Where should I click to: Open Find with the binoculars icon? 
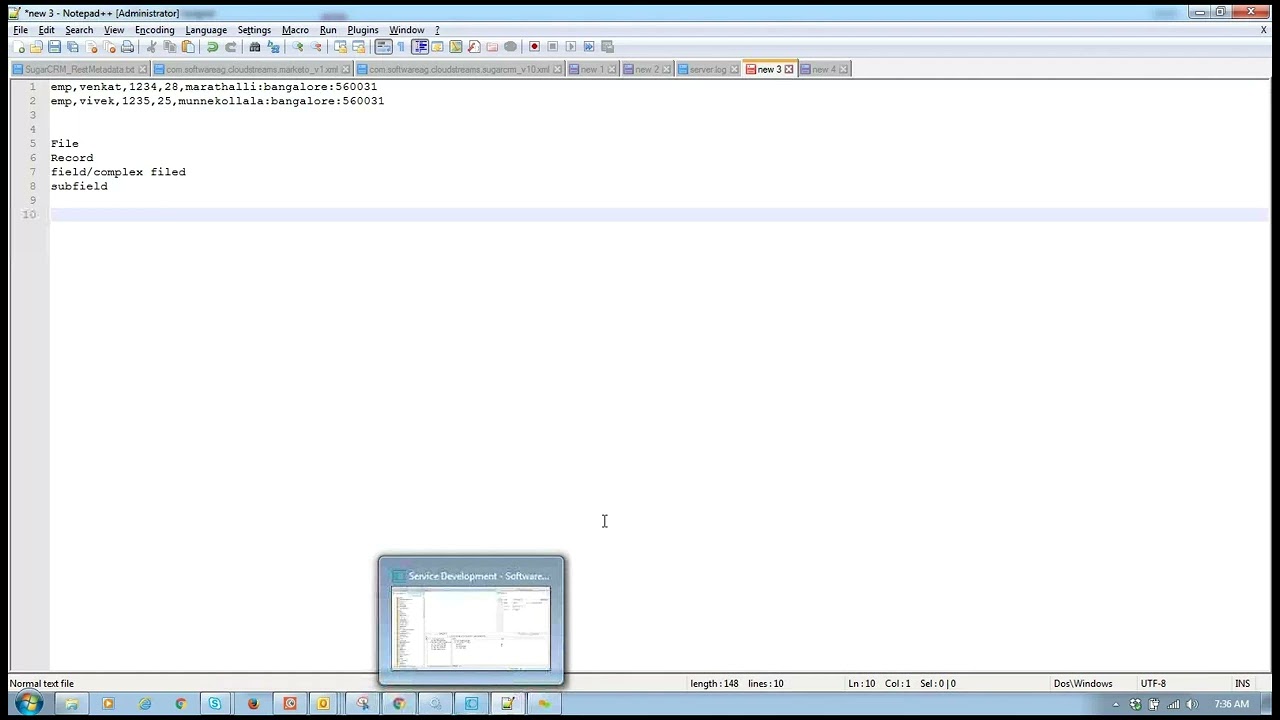pos(255,47)
